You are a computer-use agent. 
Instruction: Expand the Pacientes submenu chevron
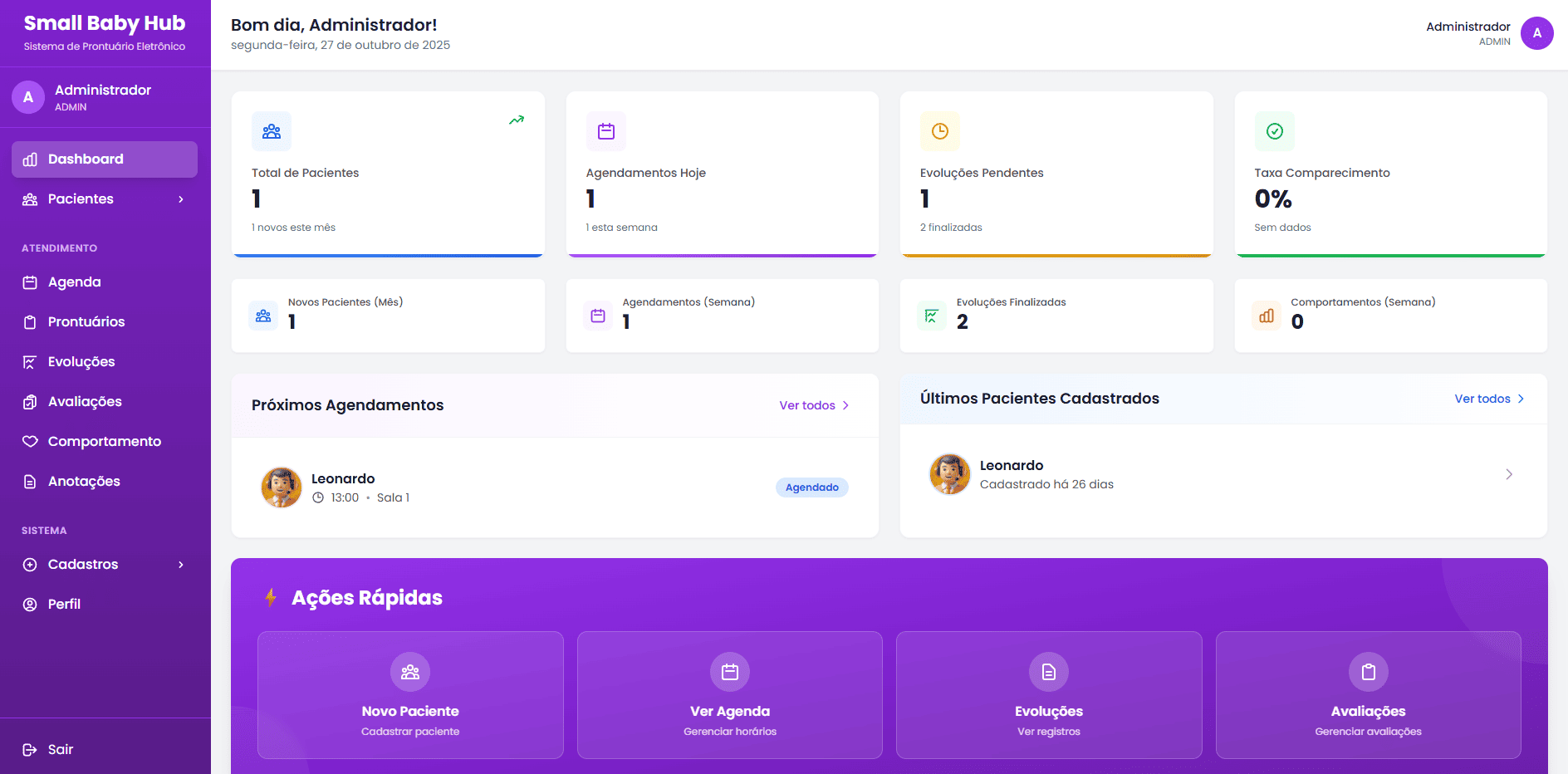[x=181, y=199]
